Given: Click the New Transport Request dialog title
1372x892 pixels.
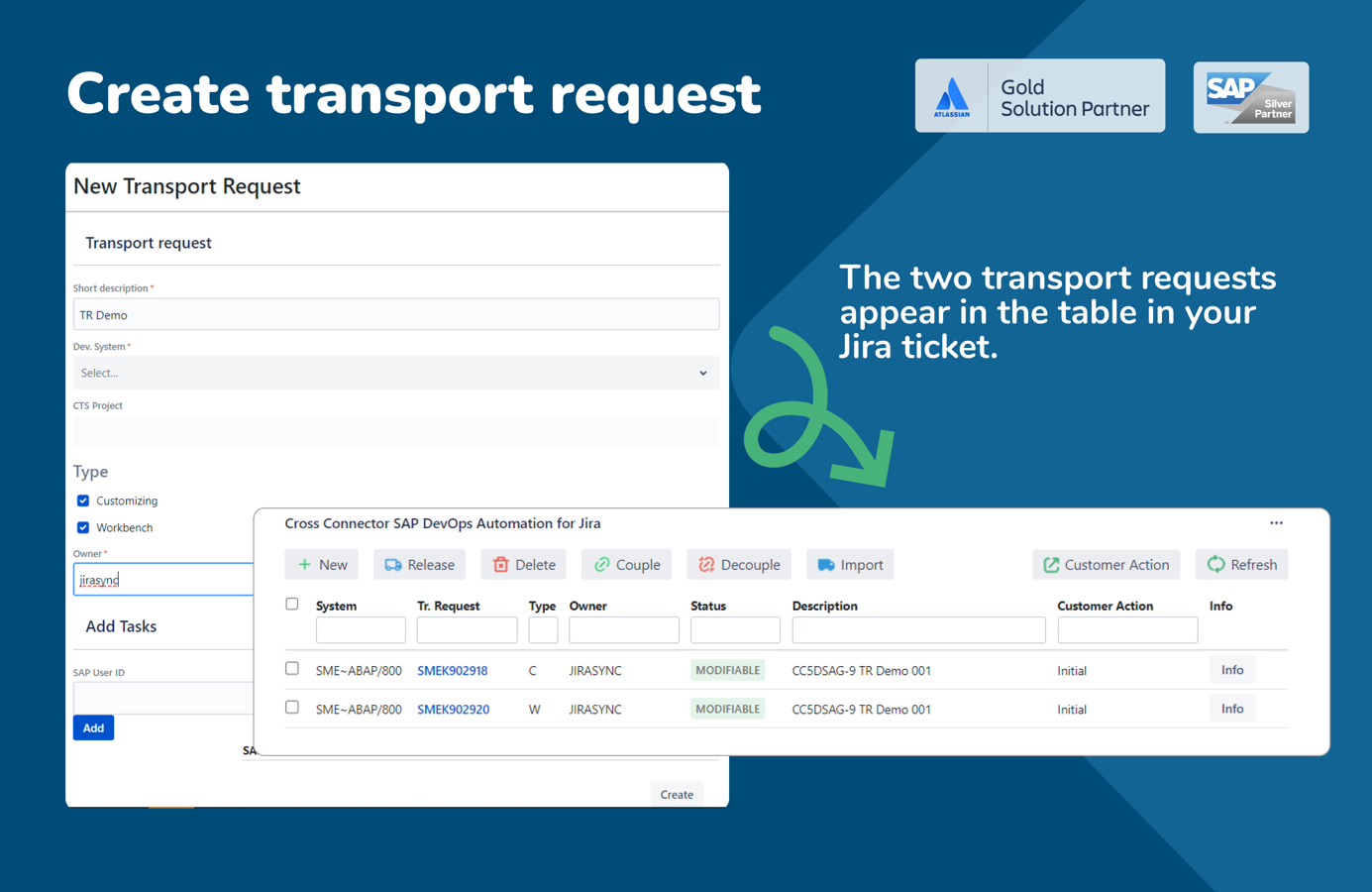Looking at the screenshot, I should tap(187, 186).
